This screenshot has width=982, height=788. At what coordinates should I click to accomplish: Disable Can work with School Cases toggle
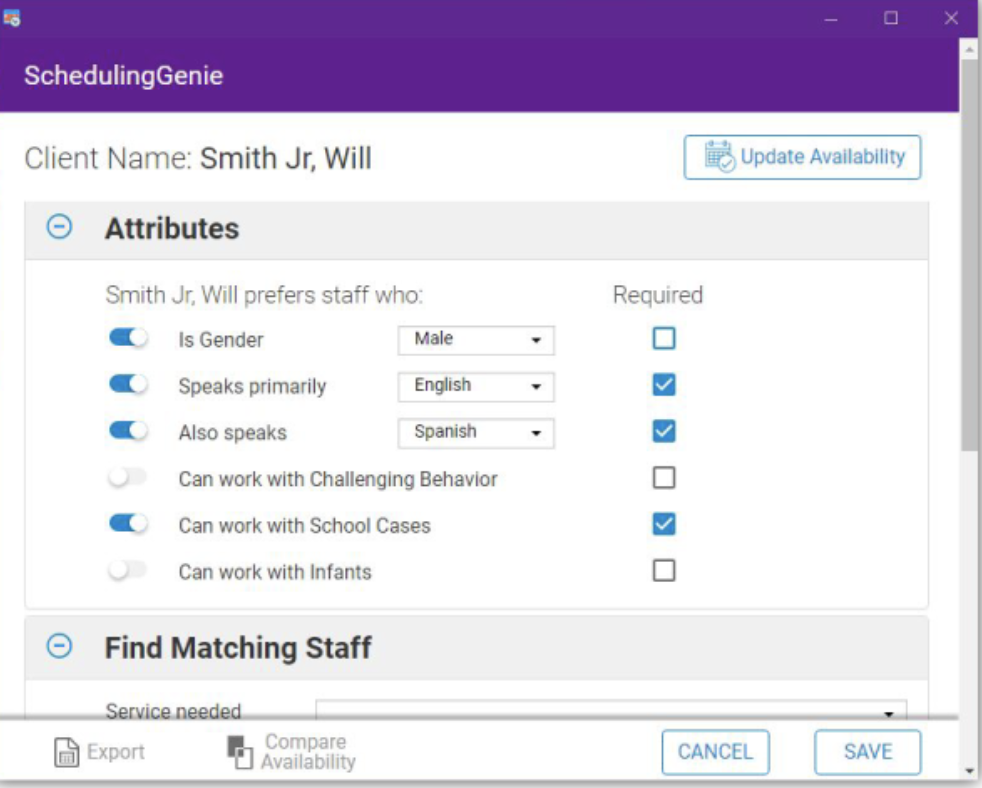pos(128,522)
